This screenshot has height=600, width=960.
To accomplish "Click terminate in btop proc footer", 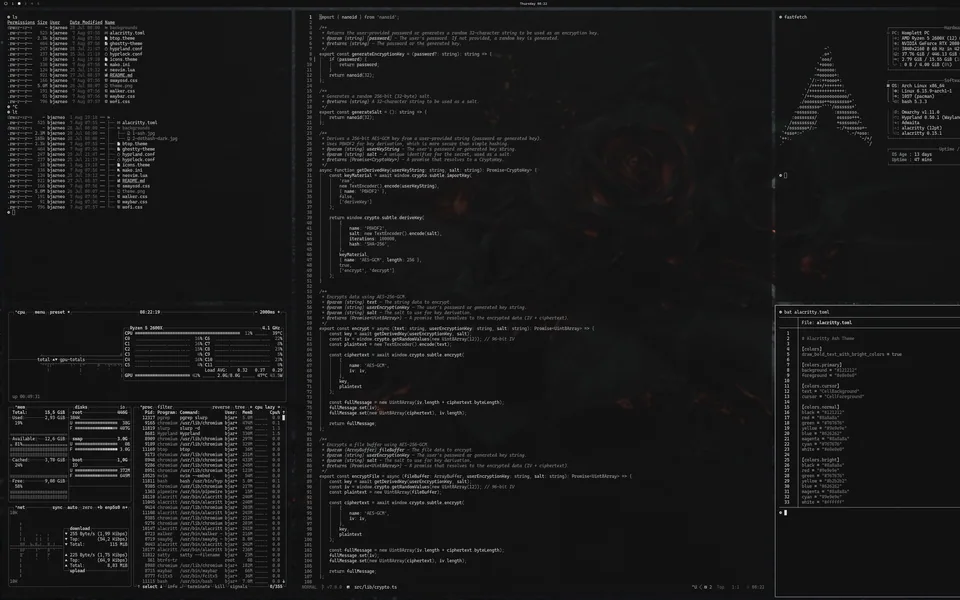I will [198, 587].
